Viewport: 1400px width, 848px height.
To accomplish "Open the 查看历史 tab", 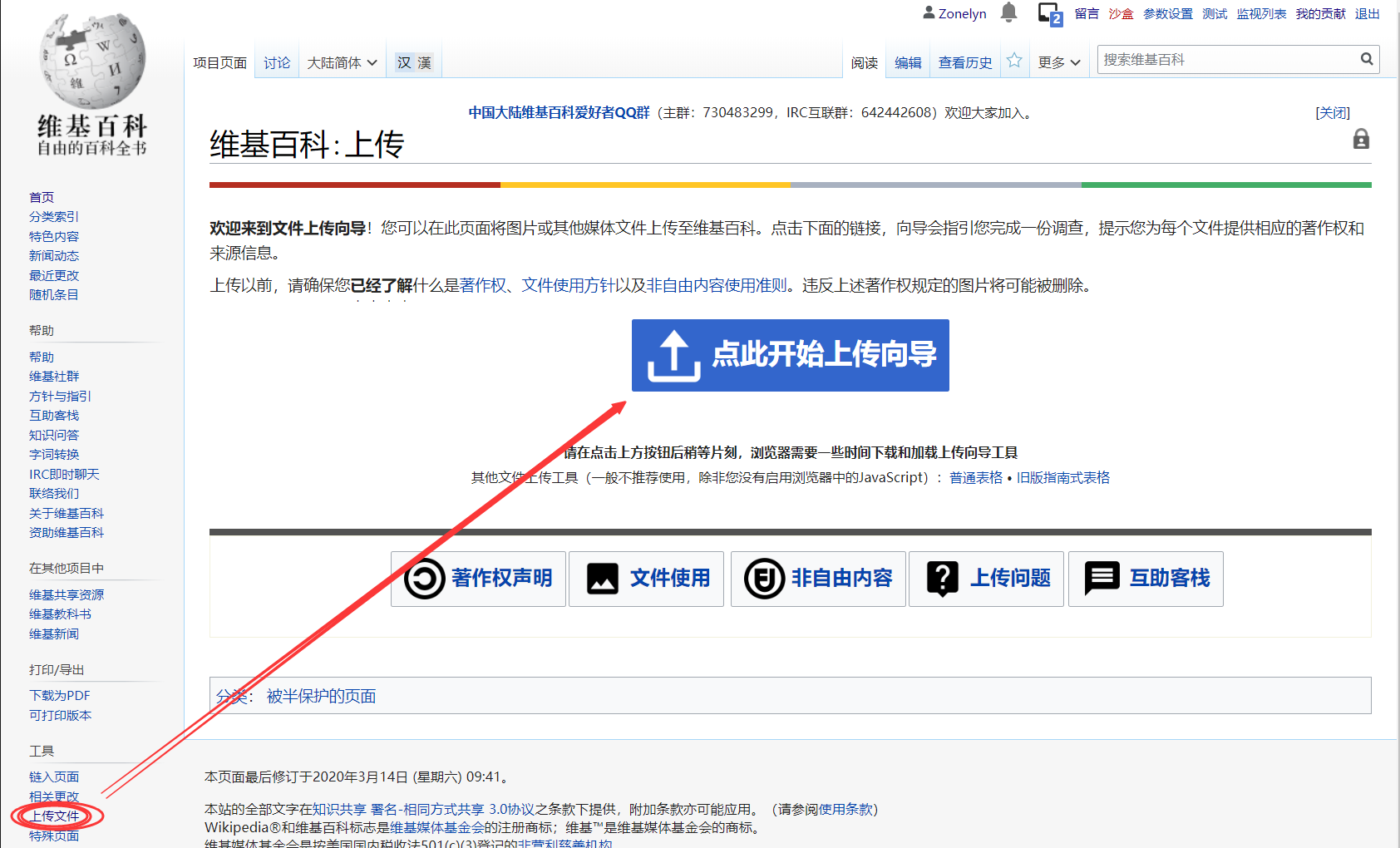I will 965,62.
